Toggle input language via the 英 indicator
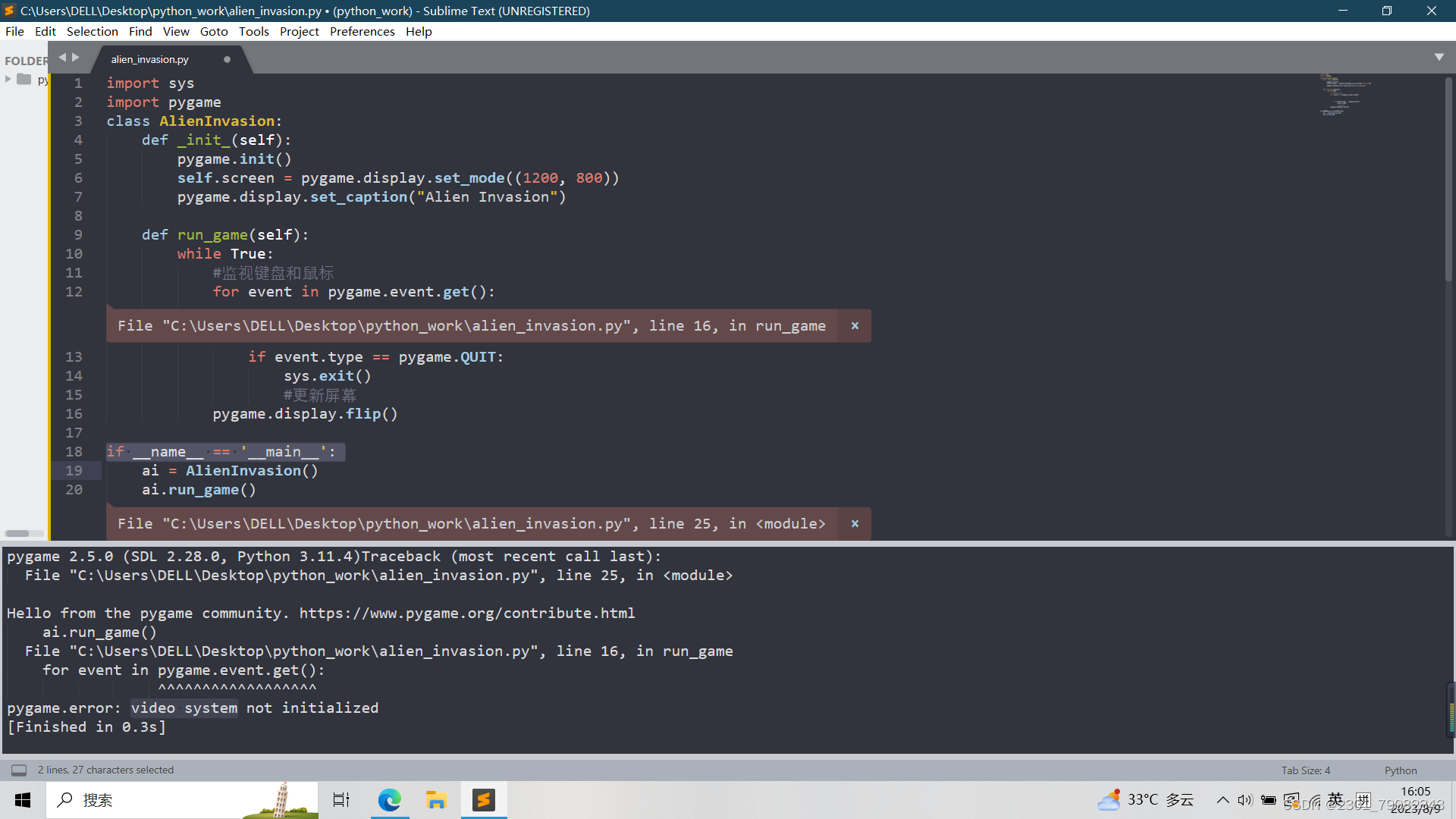The width and height of the screenshot is (1456, 819). click(1335, 799)
